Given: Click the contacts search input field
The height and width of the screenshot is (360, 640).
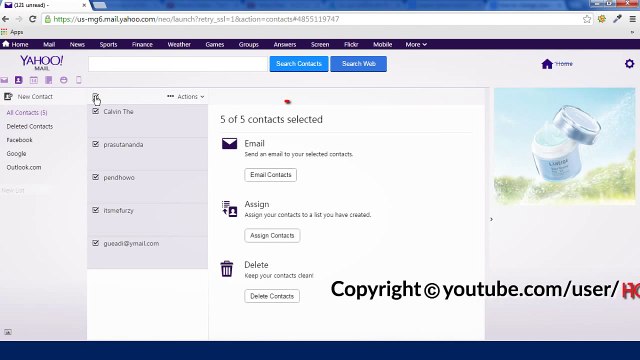Looking at the screenshot, I should point(178,64).
